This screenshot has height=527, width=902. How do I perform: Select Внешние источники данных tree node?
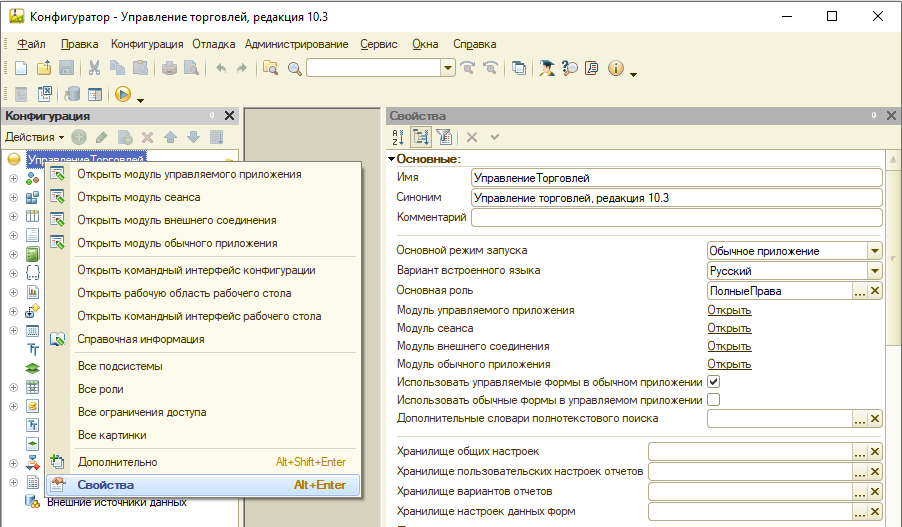click(117, 502)
